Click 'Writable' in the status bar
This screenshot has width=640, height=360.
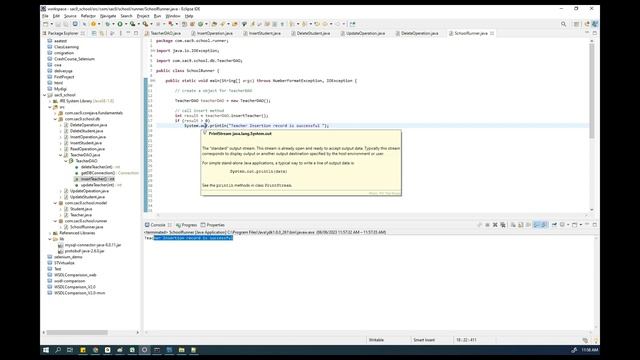point(376,340)
